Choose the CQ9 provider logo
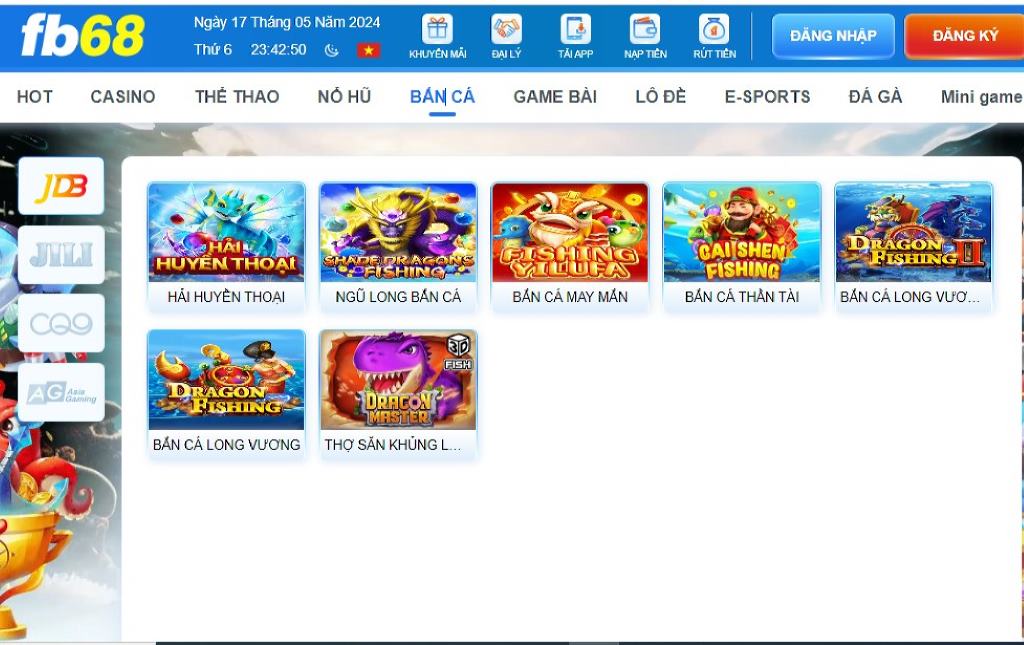Viewport: 1024px width, 645px height. click(61, 323)
